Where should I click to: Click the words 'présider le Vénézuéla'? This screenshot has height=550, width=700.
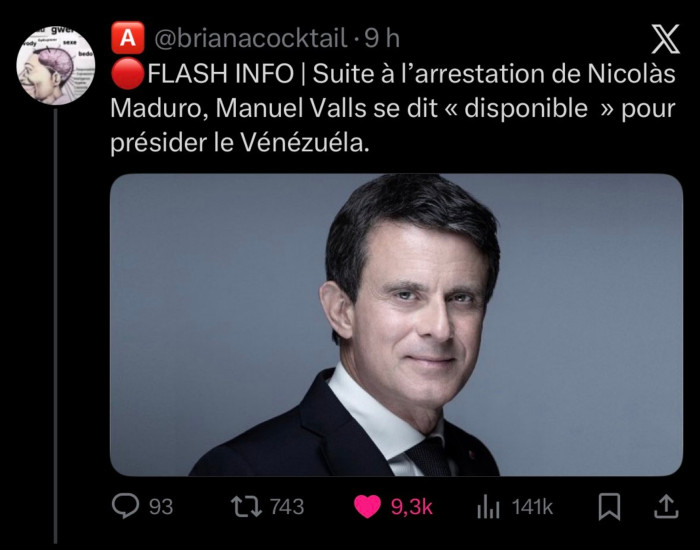coord(239,142)
